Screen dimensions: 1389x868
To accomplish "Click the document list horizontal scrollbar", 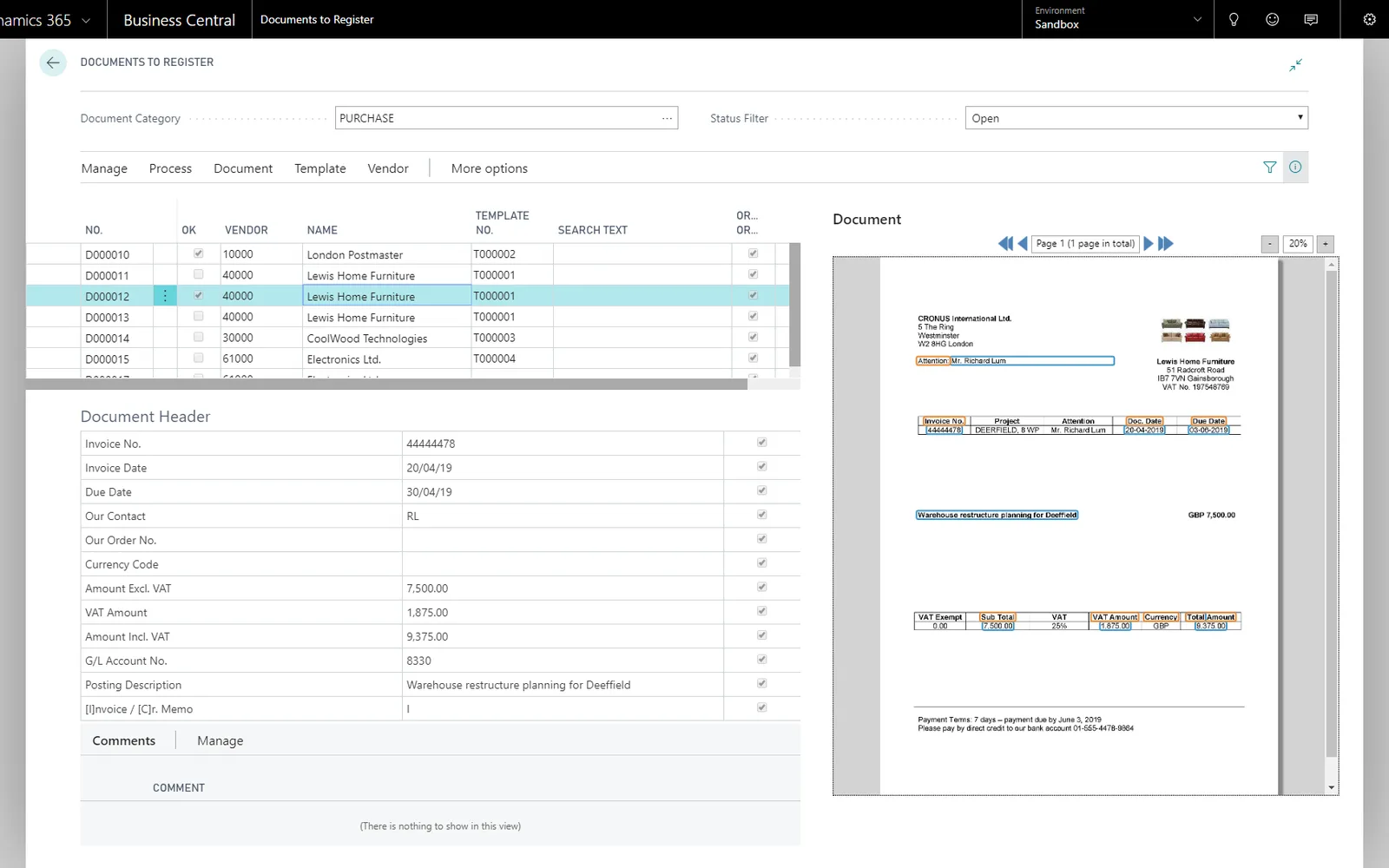I will click(x=386, y=384).
